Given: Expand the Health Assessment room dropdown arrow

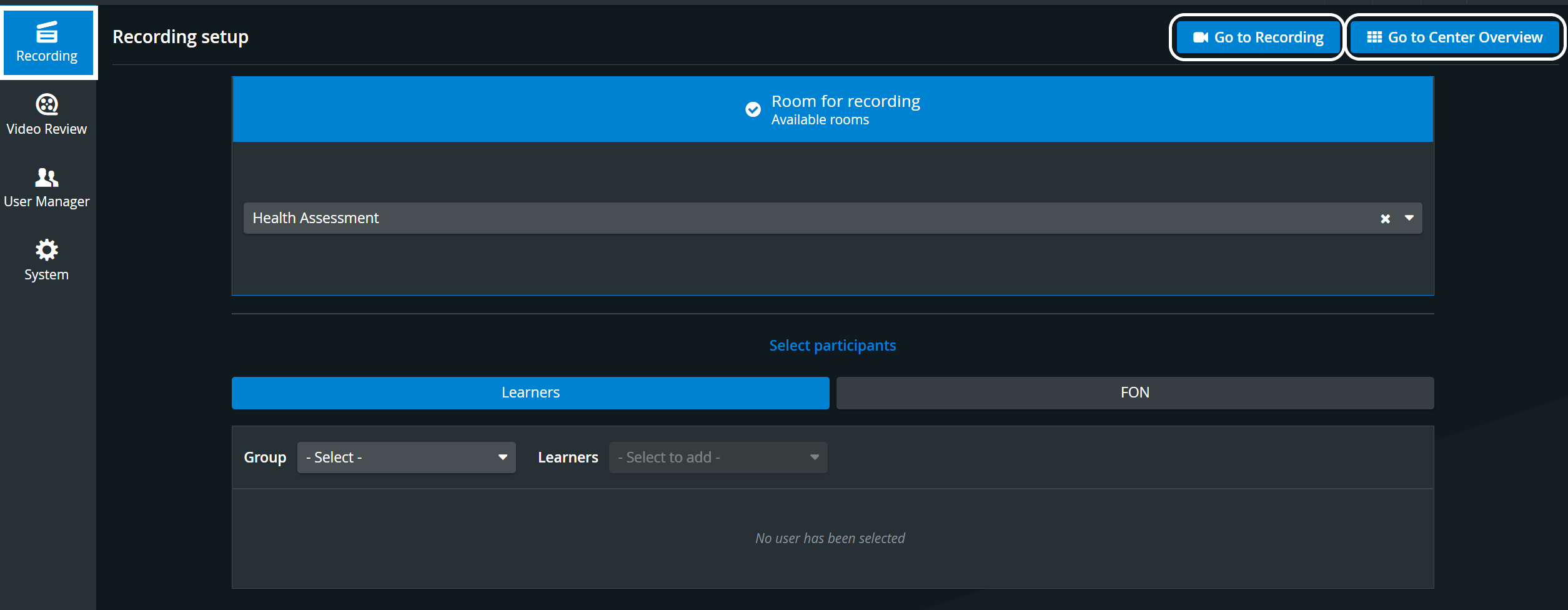Looking at the screenshot, I should pos(1409,218).
